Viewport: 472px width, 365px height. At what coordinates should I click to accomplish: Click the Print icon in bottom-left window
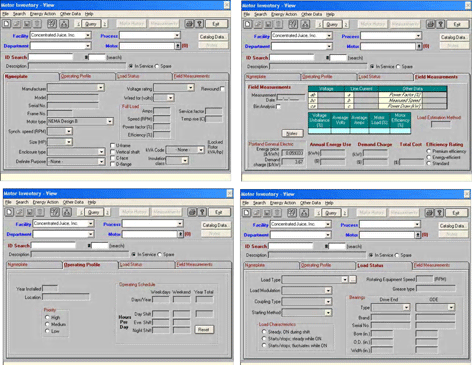pyautogui.click(x=192, y=212)
